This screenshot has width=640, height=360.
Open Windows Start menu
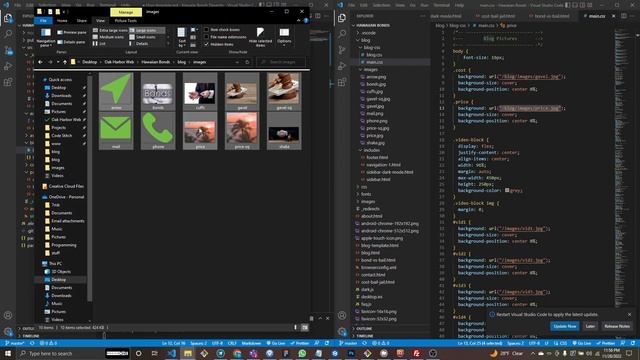point(8,353)
